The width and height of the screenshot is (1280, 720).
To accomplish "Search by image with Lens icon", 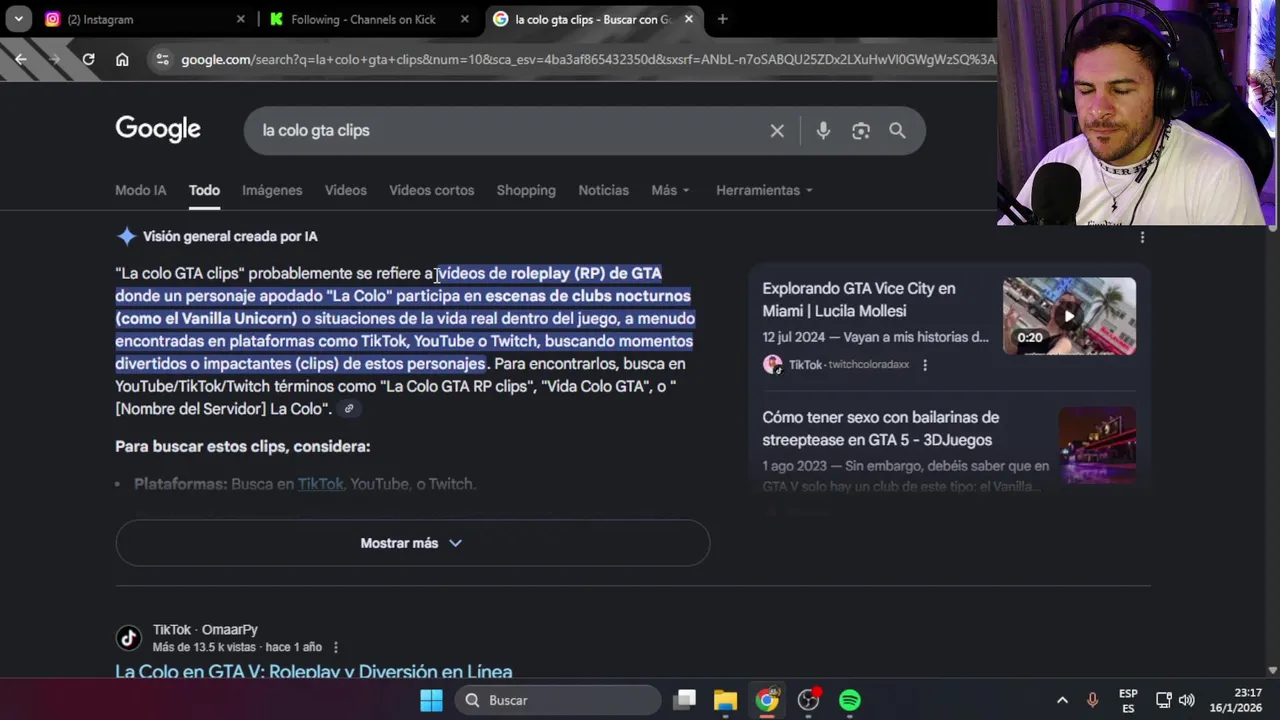I will coord(860,131).
